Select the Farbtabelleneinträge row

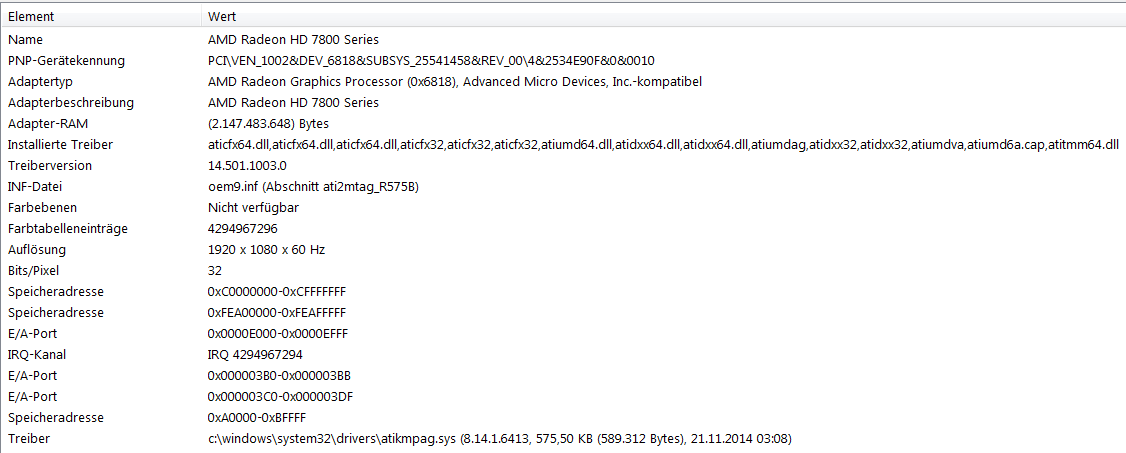tap(563, 228)
